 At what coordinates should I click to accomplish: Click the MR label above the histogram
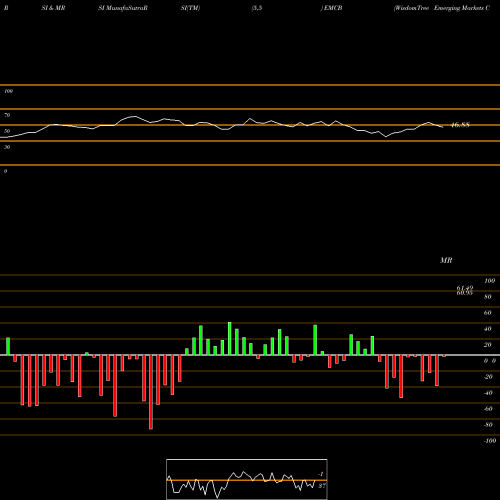pyautogui.click(x=446, y=260)
